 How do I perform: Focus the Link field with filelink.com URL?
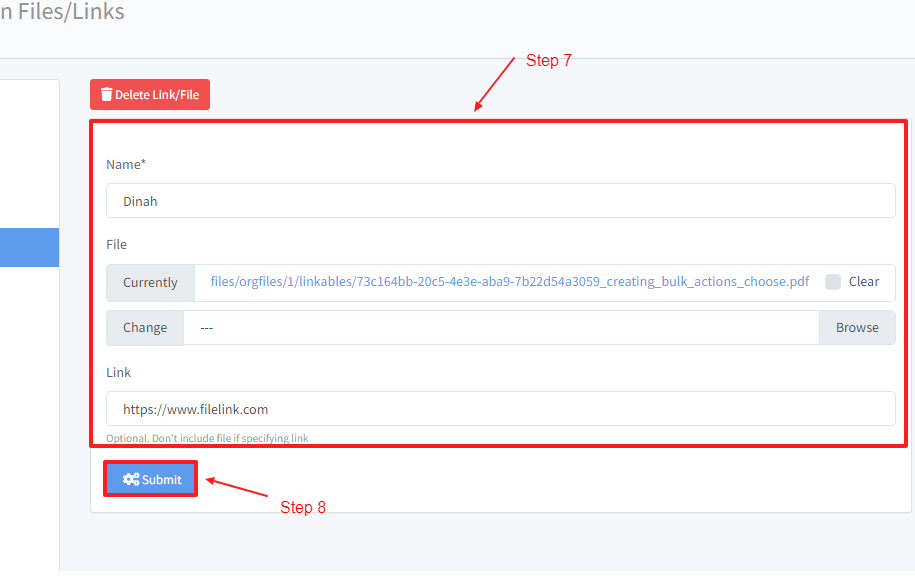click(500, 409)
